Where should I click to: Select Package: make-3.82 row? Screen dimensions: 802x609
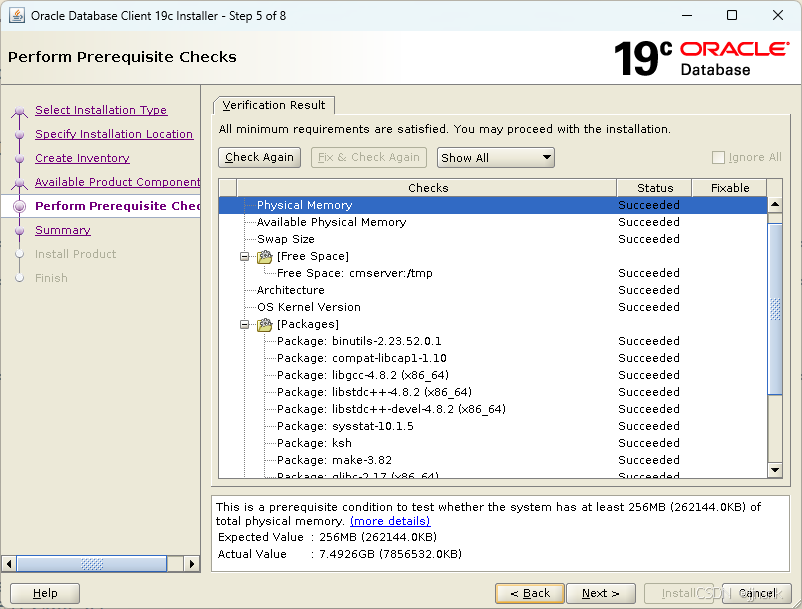[493, 460]
